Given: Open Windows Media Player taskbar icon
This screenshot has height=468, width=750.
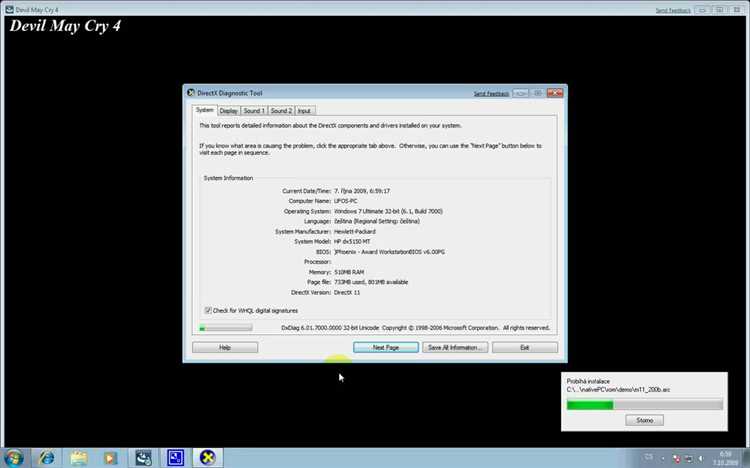Looking at the screenshot, I should click(110, 457).
